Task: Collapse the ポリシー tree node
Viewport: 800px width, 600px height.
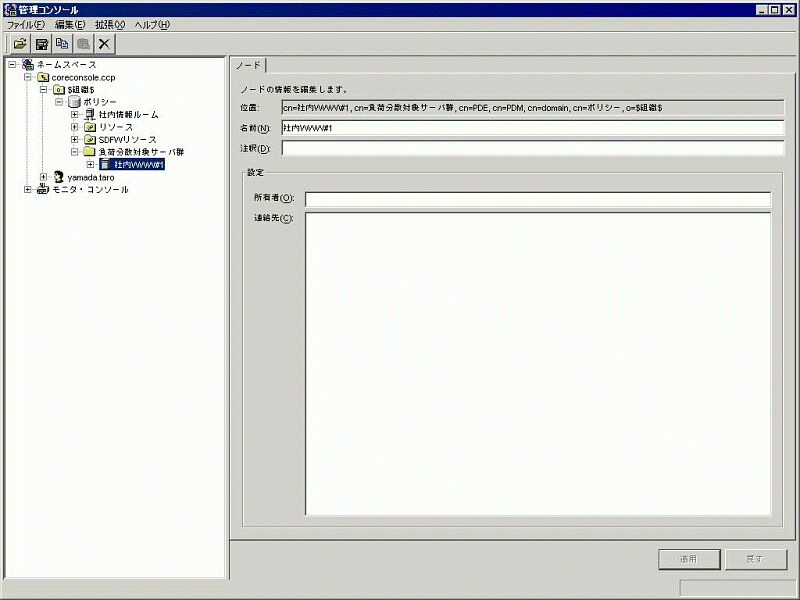Action: 59,102
